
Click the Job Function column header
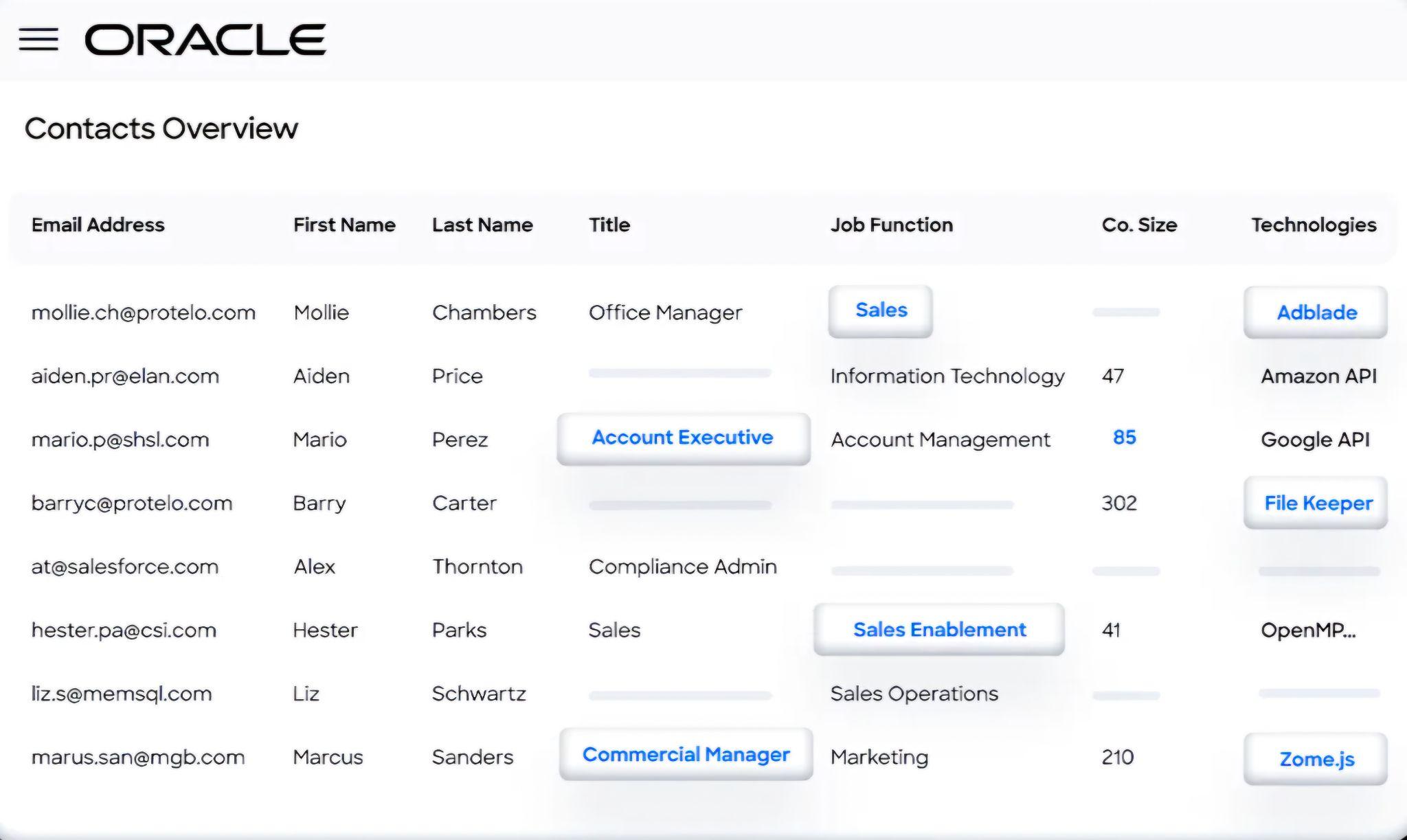point(892,225)
